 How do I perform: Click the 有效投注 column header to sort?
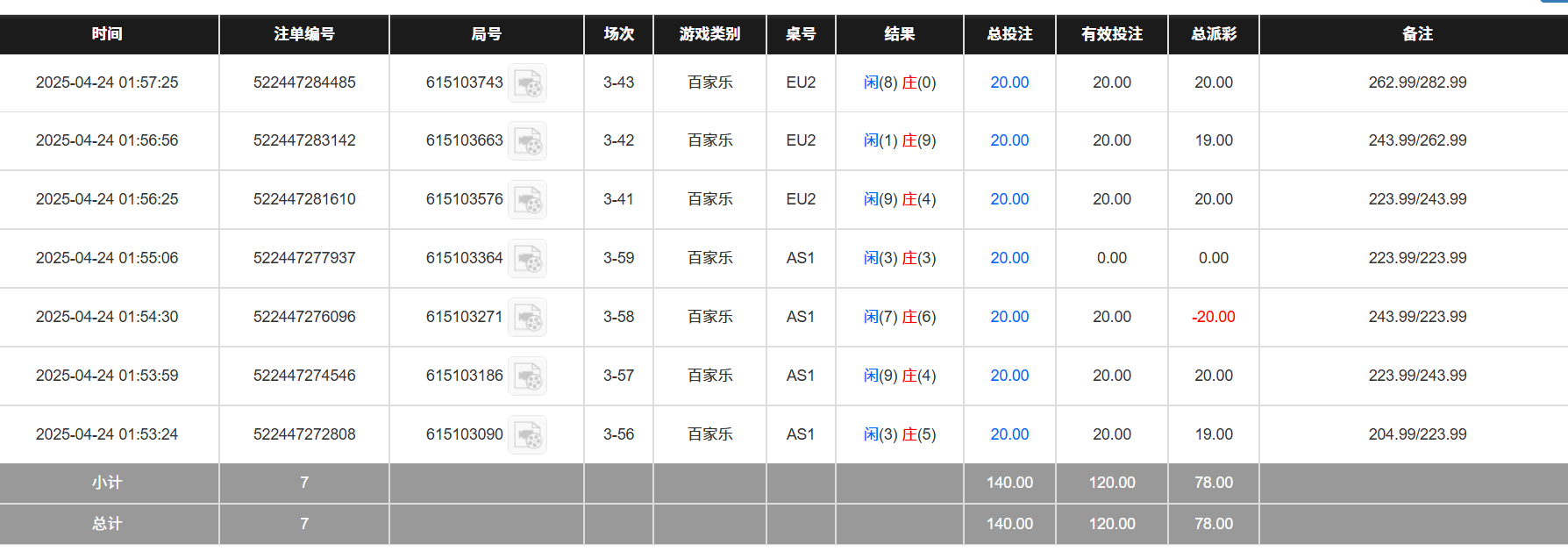tap(1111, 34)
